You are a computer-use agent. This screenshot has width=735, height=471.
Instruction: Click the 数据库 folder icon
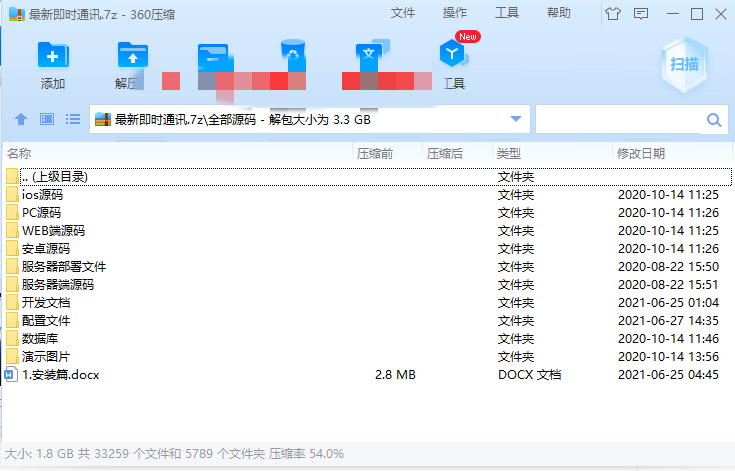point(12,338)
